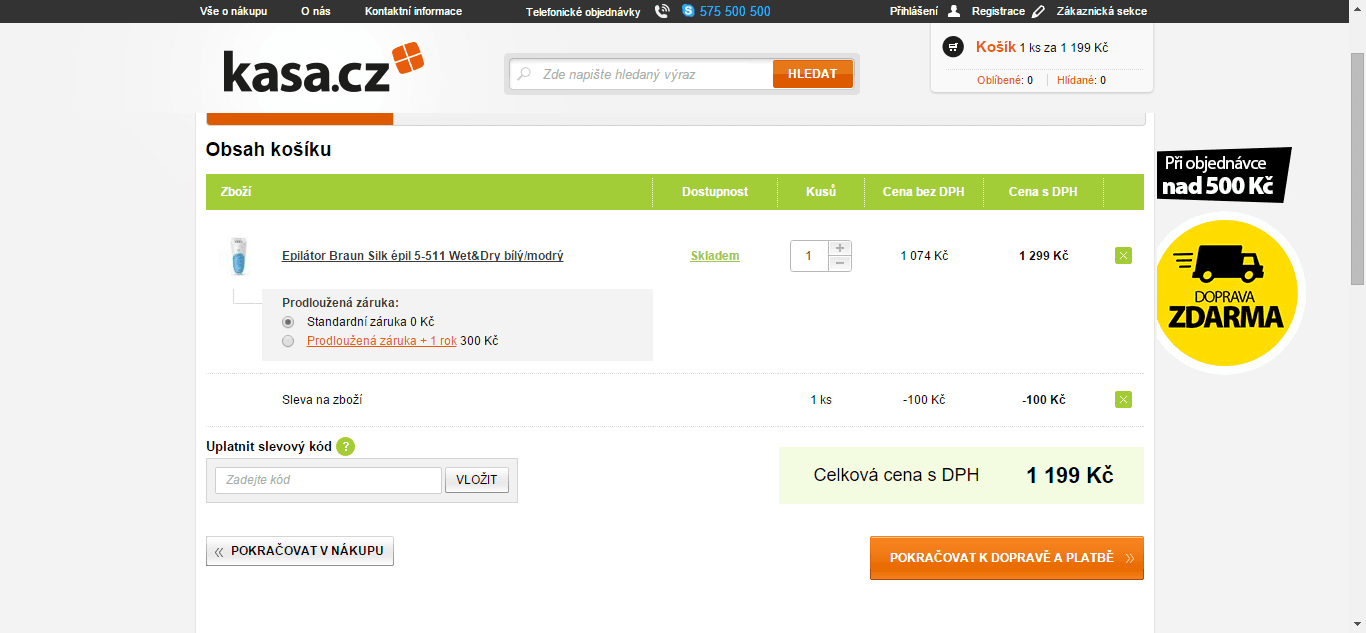The height and width of the screenshot is (633, 1366).
Task: Click the phone orders handset icon
Action: pyautogui.click(x=662, y=11)
